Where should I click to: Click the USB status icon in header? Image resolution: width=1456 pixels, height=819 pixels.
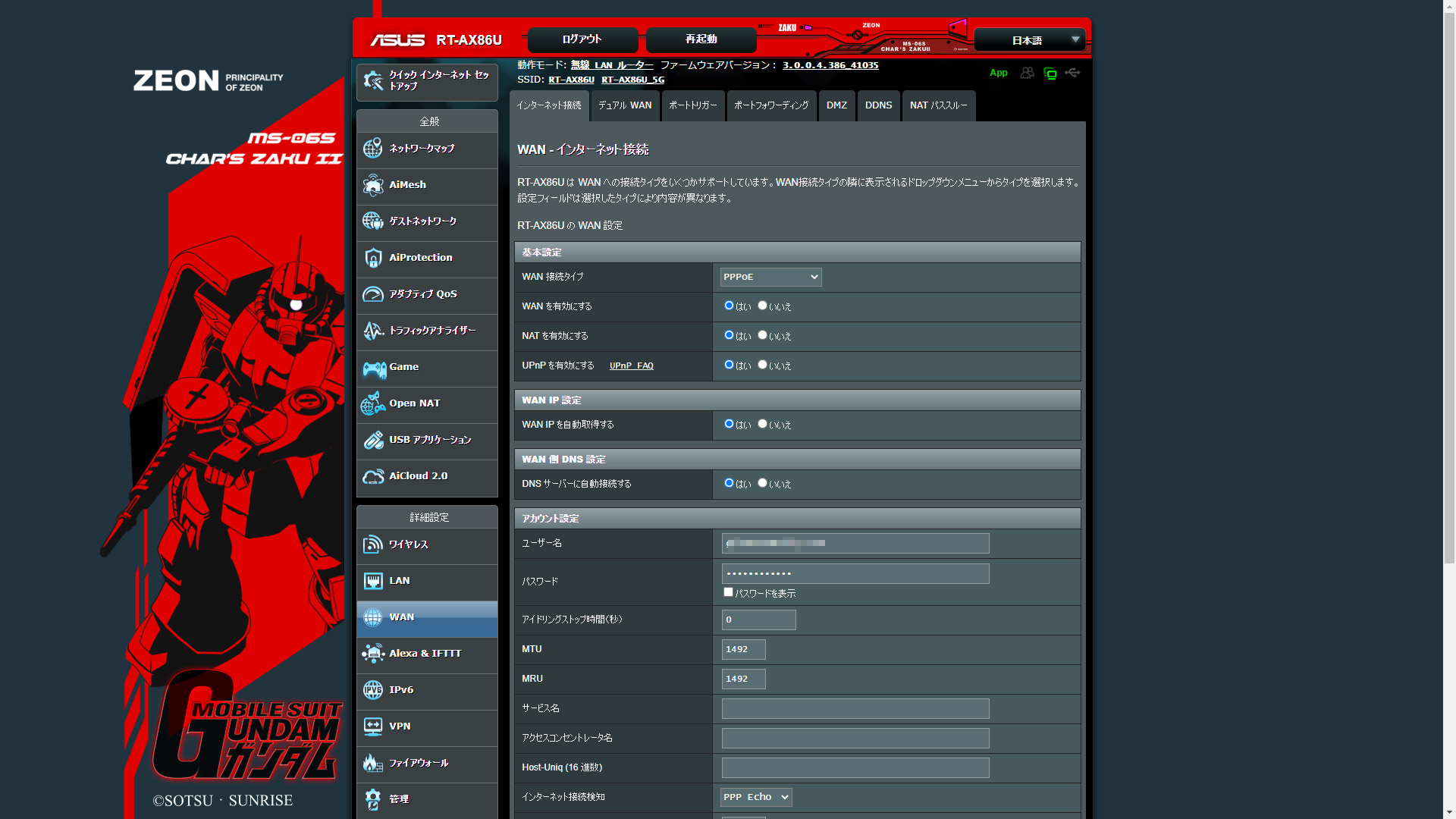1072,73
